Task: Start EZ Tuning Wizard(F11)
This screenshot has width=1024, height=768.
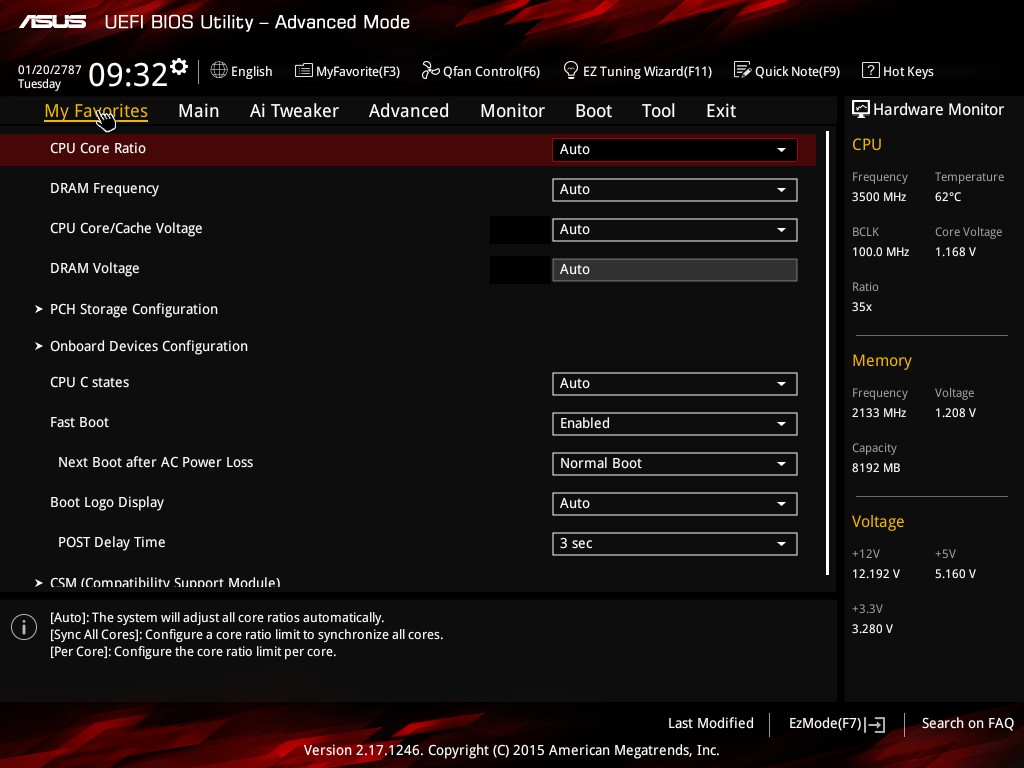Action: (637, 71)
